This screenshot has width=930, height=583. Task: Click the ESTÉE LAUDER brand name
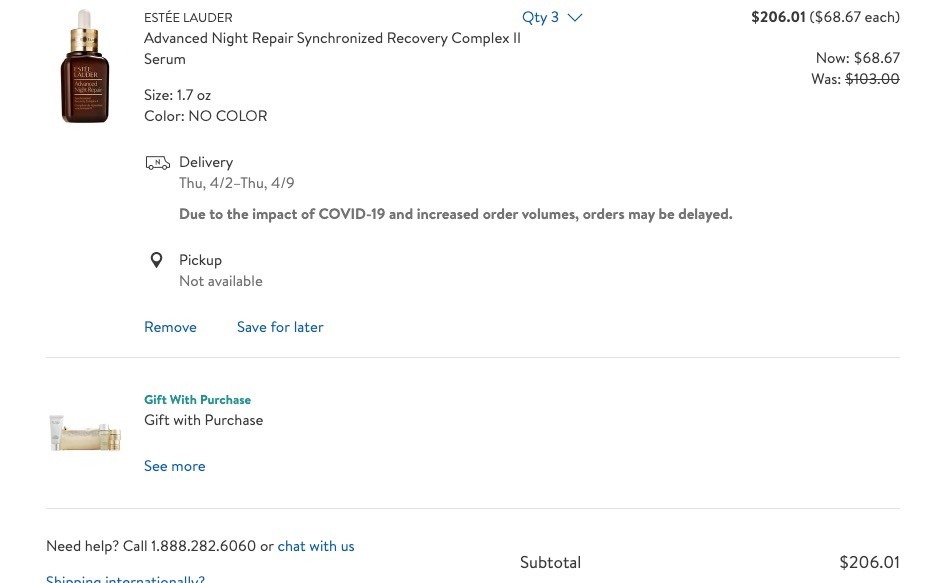pos(188,18)
